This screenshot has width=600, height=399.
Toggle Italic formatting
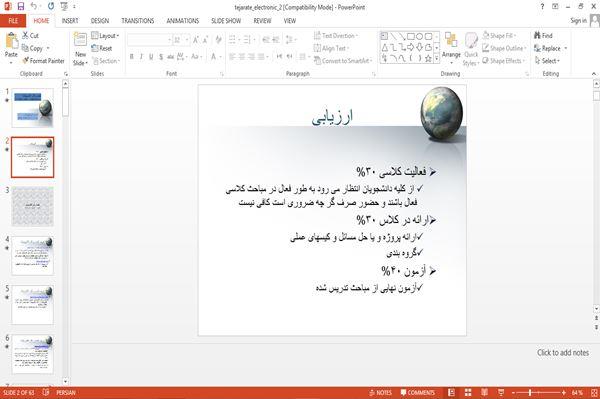(141, 57)
